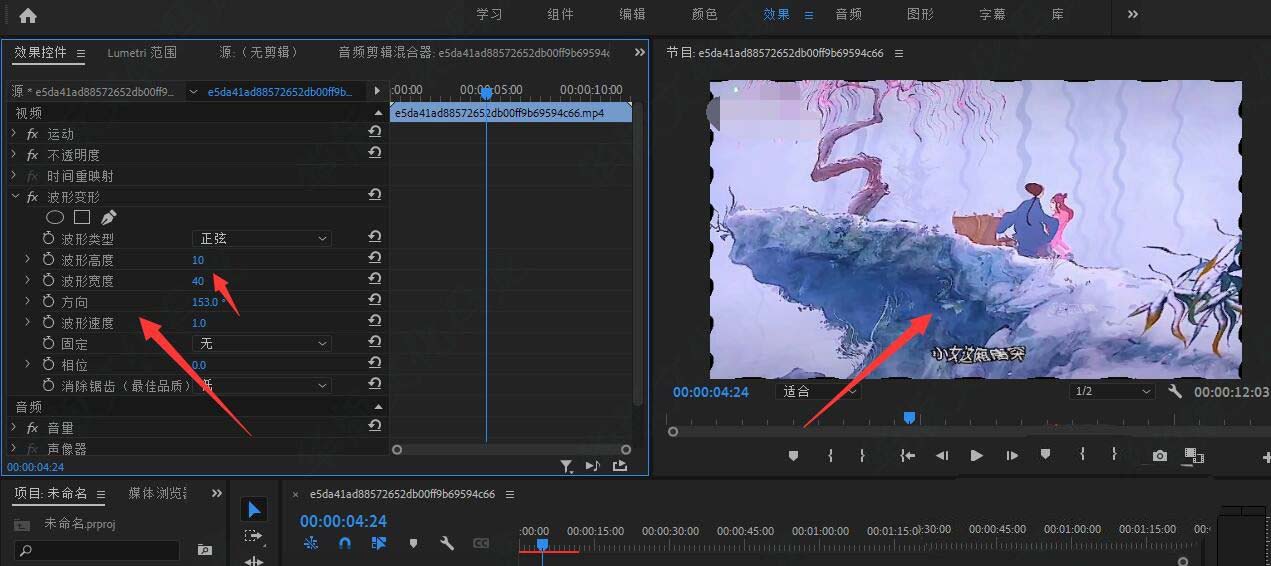This screenshot has width=1271, height=566.
Task: Show hidden source panel tabs via overflow chevrons
Action: [x=640, y=52]
